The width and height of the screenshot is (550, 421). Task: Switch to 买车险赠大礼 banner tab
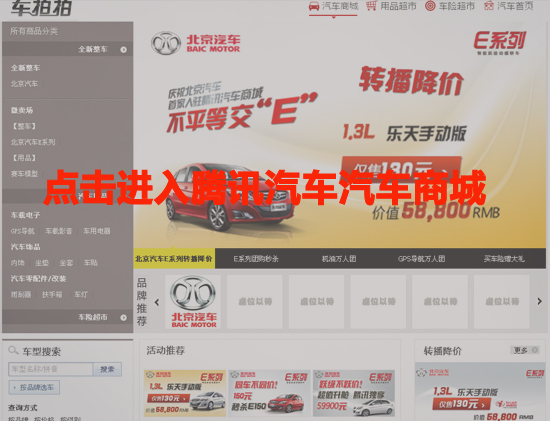[x=504, y=259]
